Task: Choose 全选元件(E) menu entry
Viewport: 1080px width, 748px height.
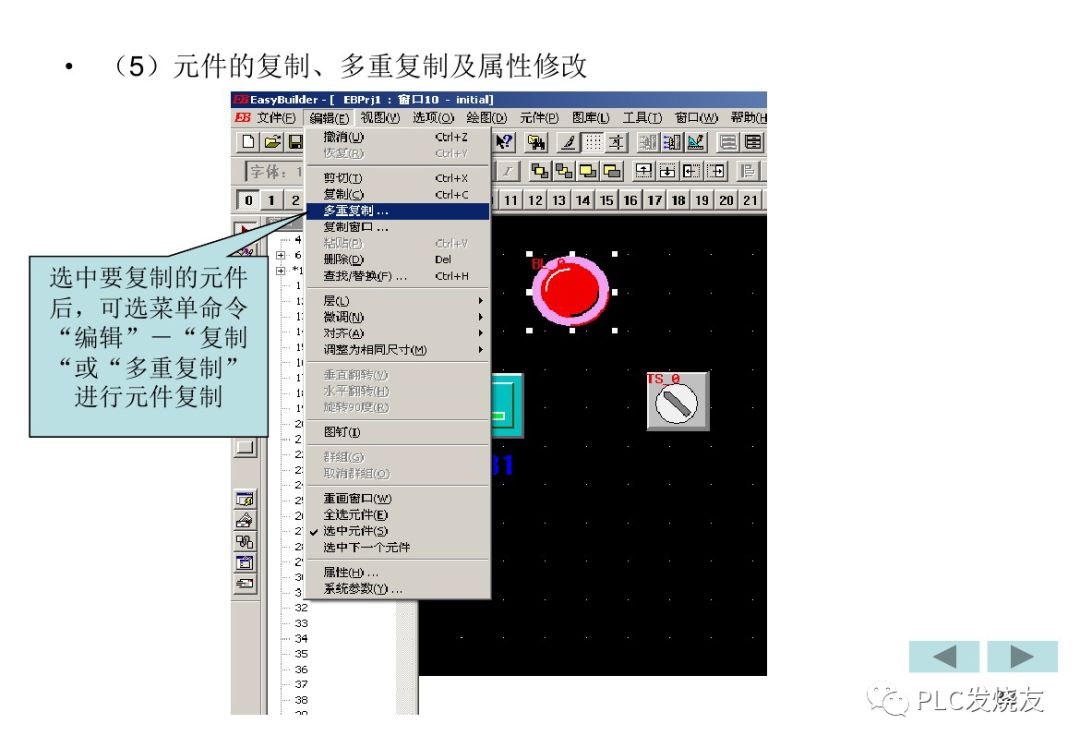Action: point(398,515)
